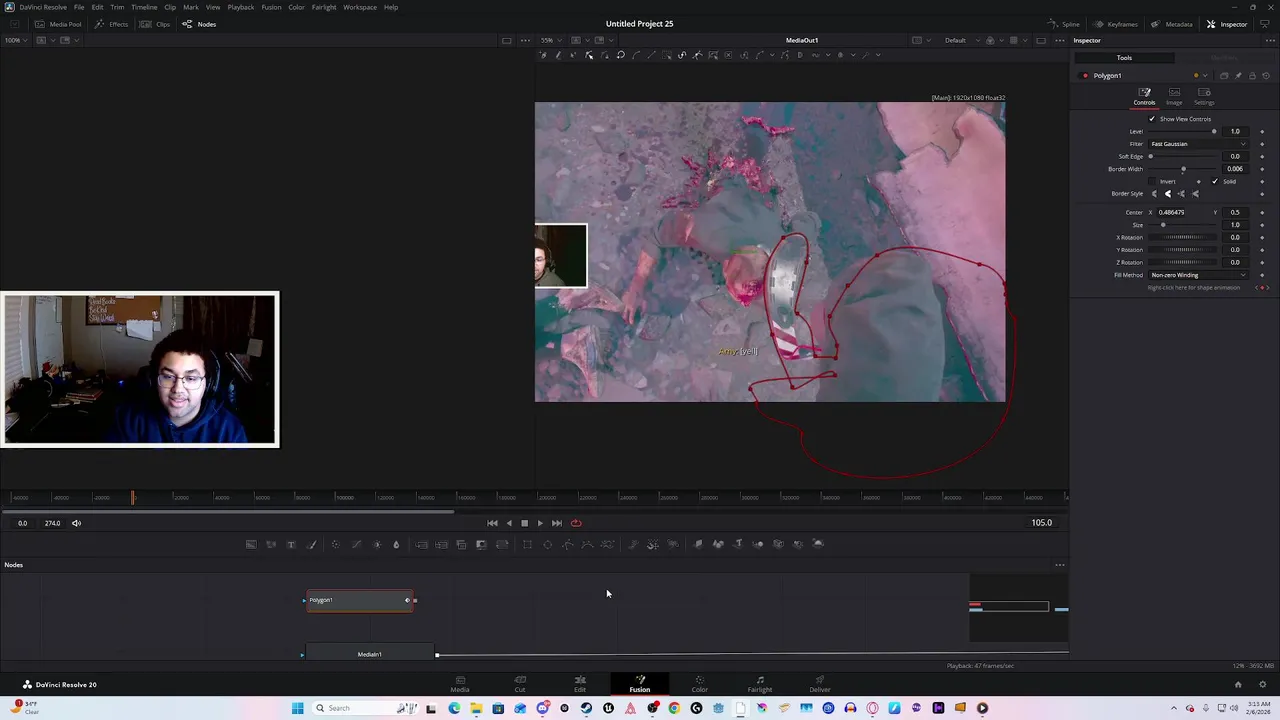Toggle the Inspector panel
Viewport: 1280px width, 720px height.
click(x=1226, y=24)
